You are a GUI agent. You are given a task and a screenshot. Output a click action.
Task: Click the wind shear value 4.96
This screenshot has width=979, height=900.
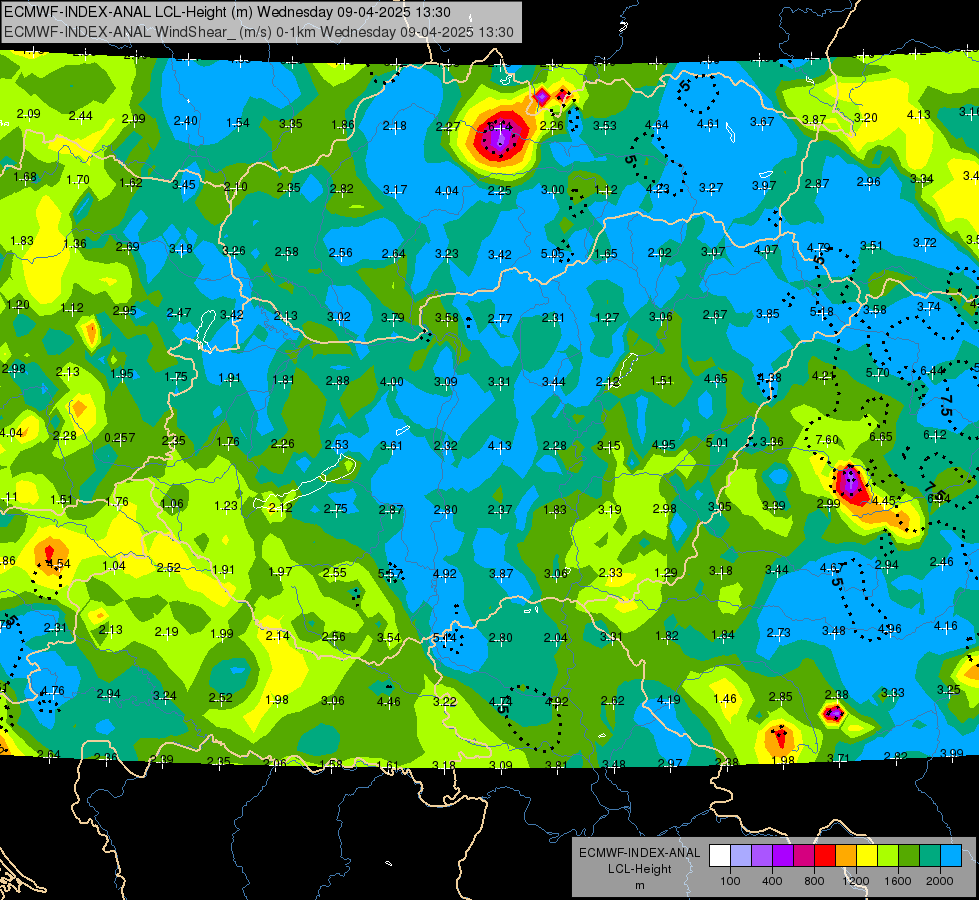[889, 628]
